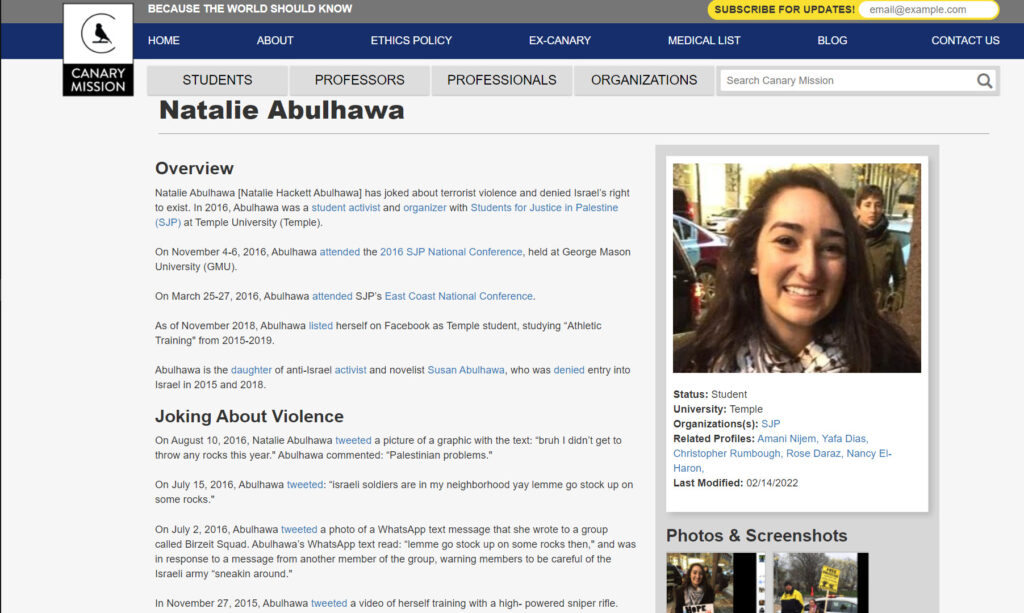Click the SJP organization link in sidebar
The height and width of the screenshot is (613, 1024).
click(771, 424)
